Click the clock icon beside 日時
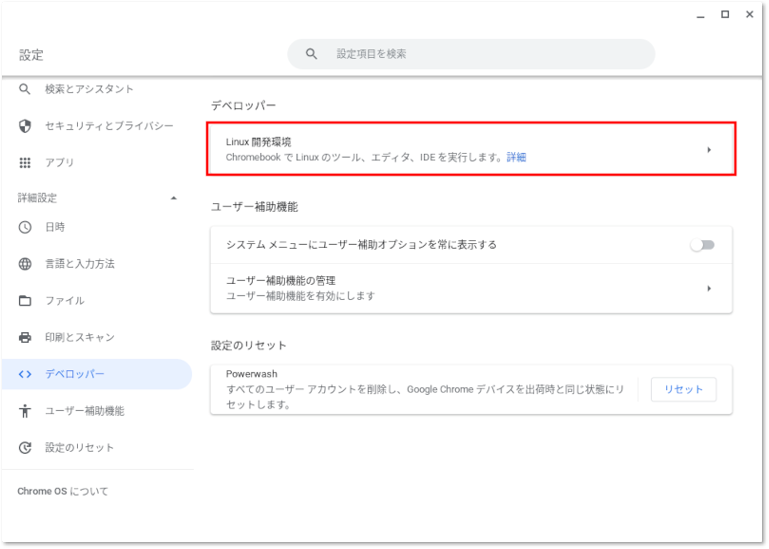769x549 pixels. tap(26, 227)
